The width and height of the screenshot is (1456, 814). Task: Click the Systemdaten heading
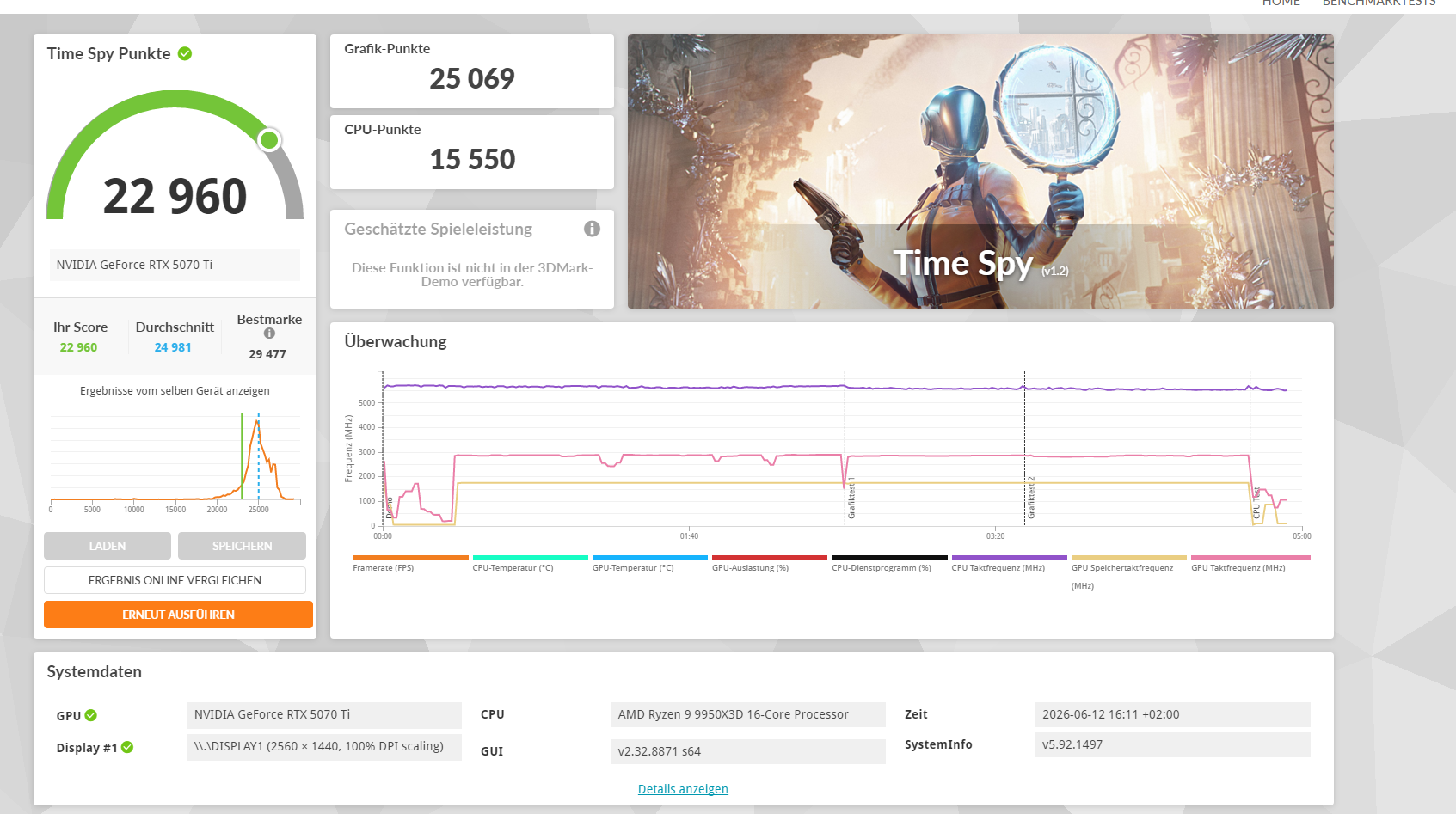[x=95, y=672]
